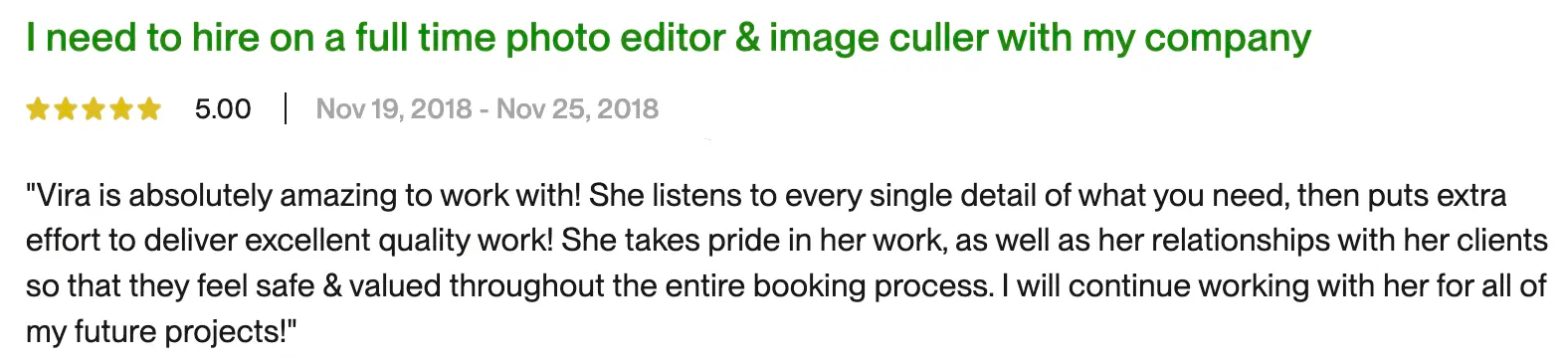Open the photo editor job title link
Viewport: 1568px width, 362px height.
pyautogui.click(x=668, y=39)
